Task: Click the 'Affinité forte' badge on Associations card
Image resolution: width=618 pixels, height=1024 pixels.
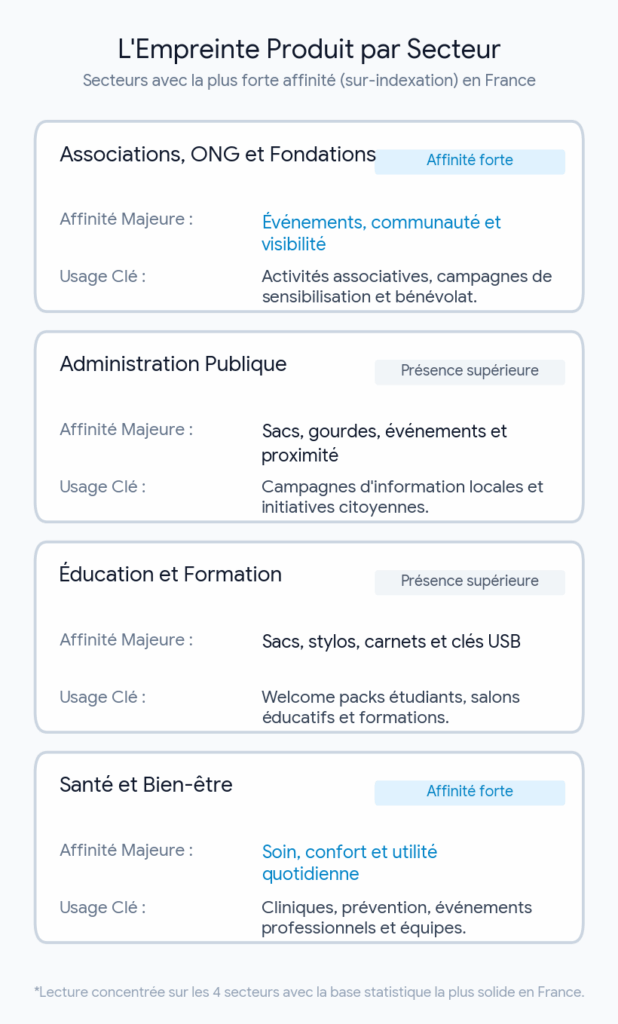Action: click(x=470, y=161)
